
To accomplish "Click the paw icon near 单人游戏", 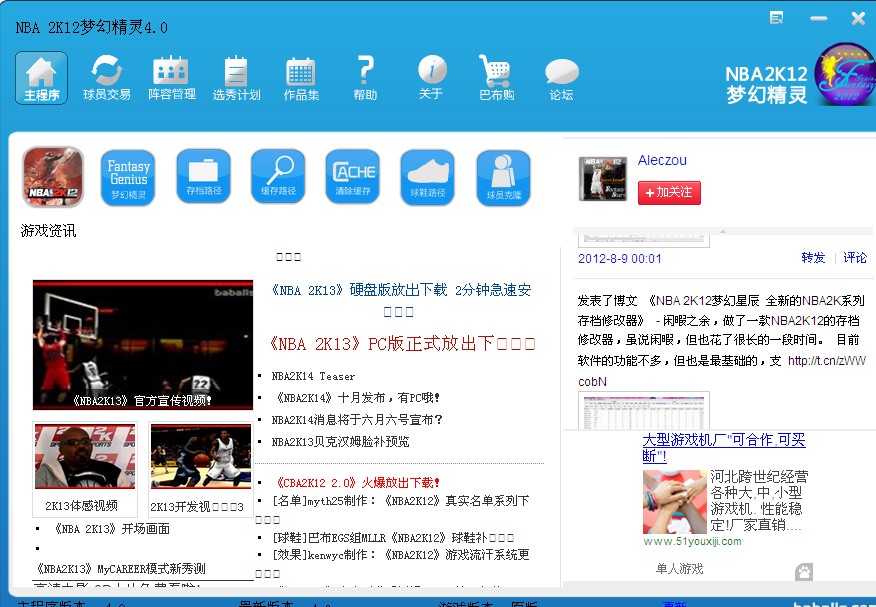I will click(804, 571).
